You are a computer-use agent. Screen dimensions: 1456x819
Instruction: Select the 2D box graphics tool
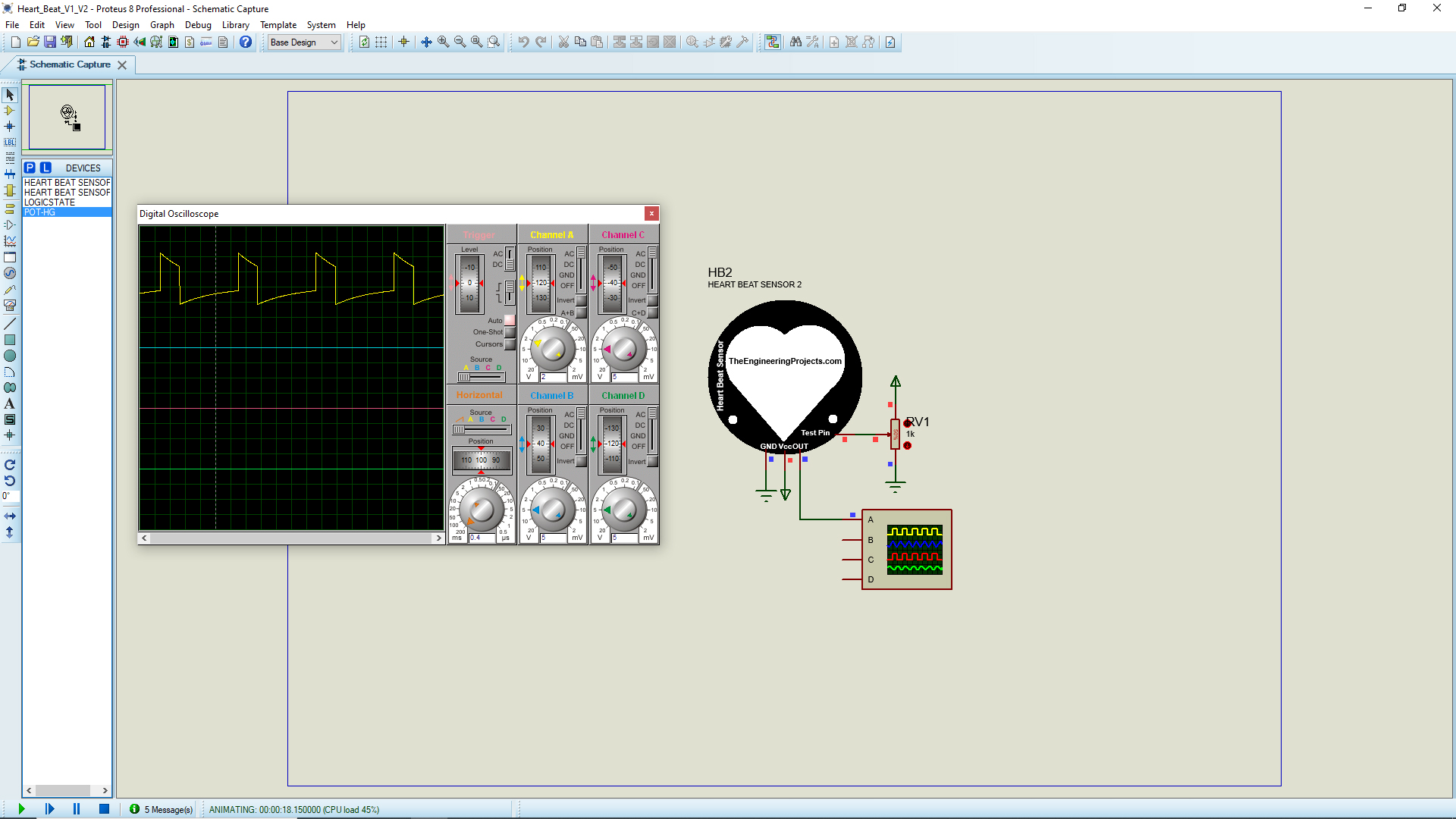(10, 340)
